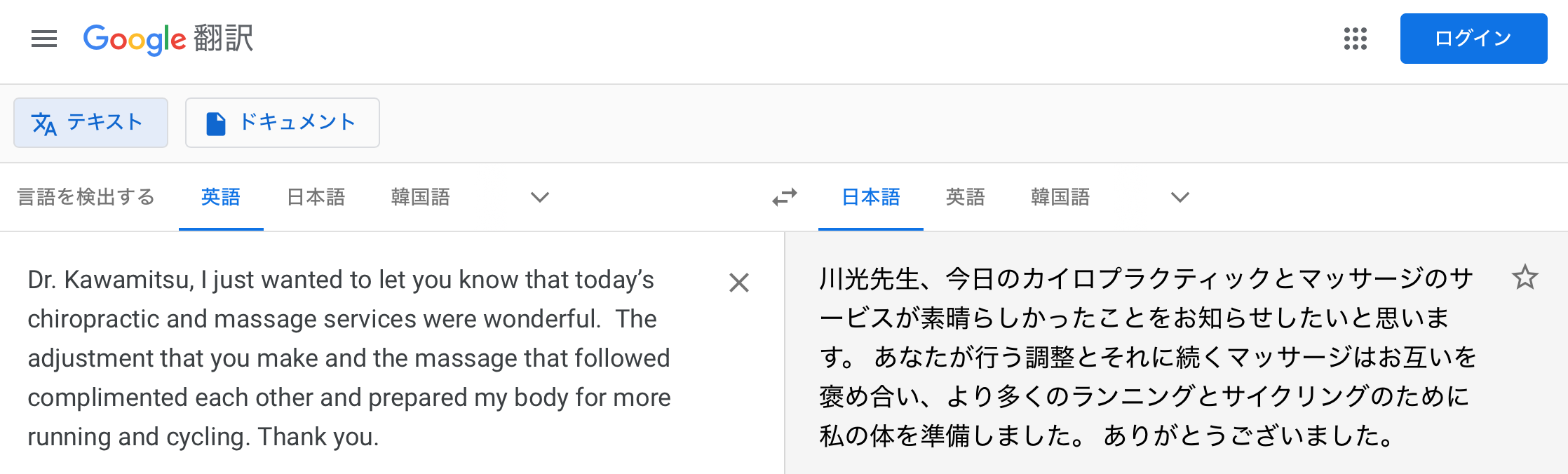
Task: Select 日本語 as source language
Action: [316, 197]
